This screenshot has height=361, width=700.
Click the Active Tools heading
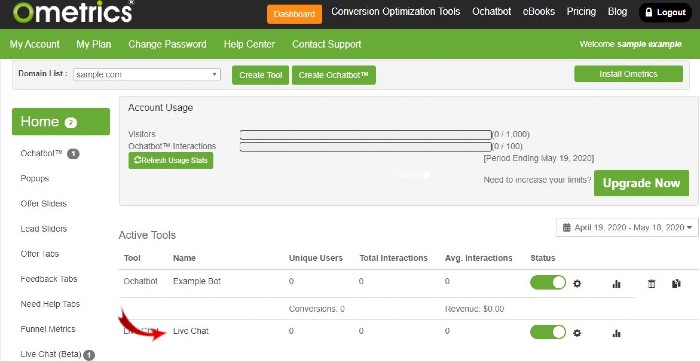(147, 235)
